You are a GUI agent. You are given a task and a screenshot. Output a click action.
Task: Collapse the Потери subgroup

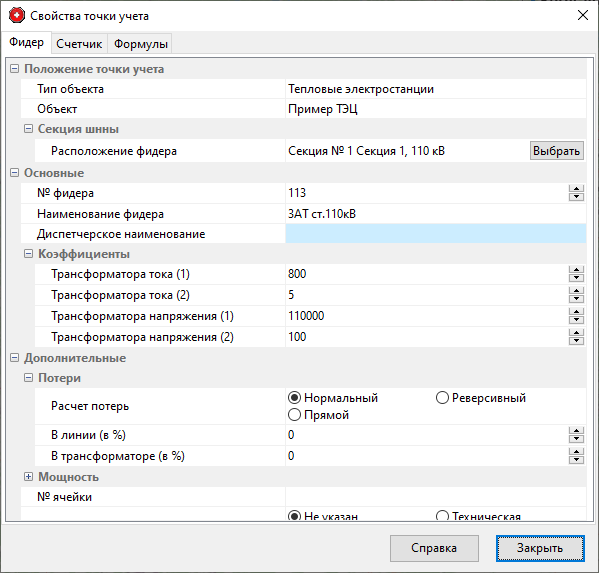pos(28,378)
